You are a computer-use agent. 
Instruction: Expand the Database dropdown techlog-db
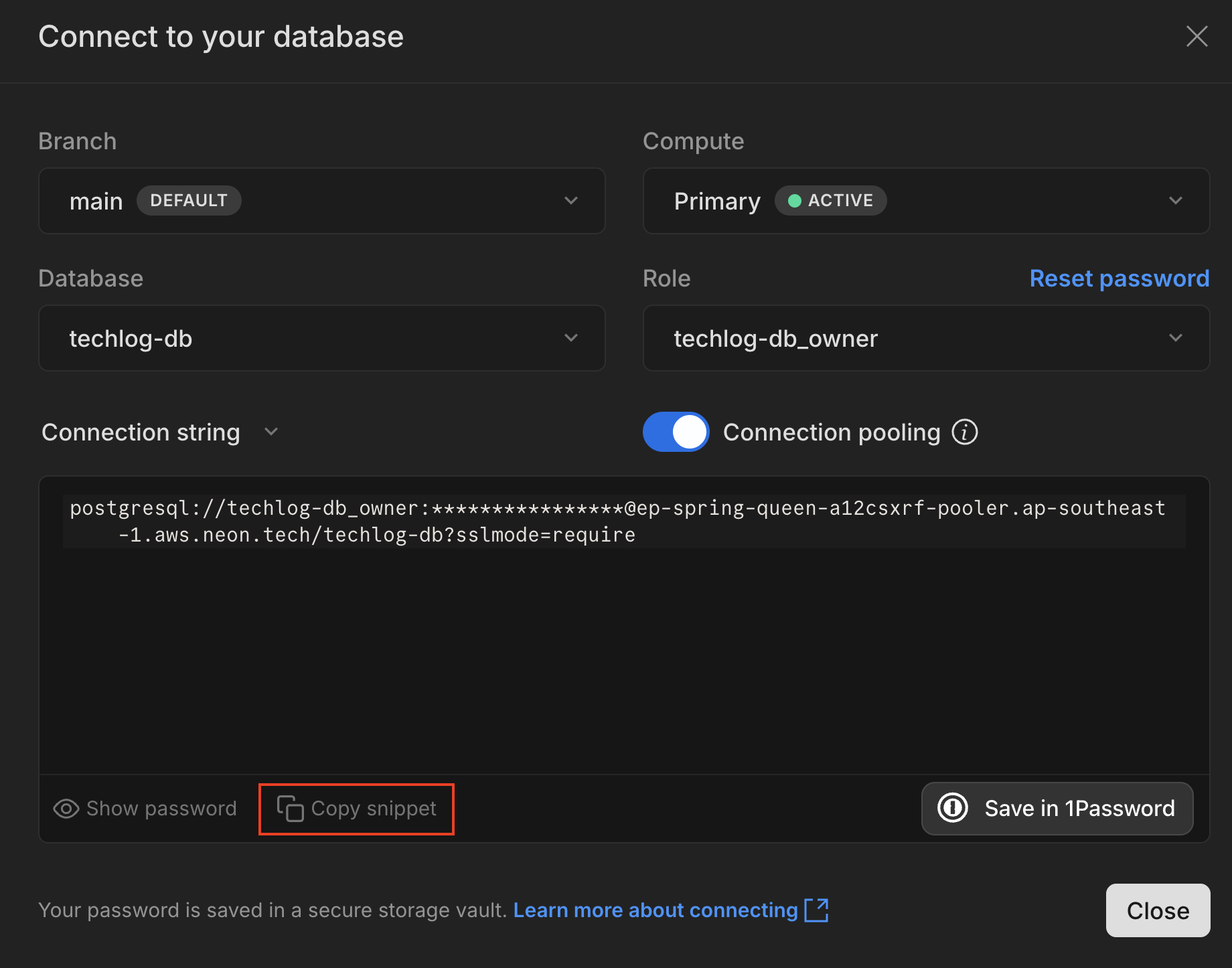point(321,338)
